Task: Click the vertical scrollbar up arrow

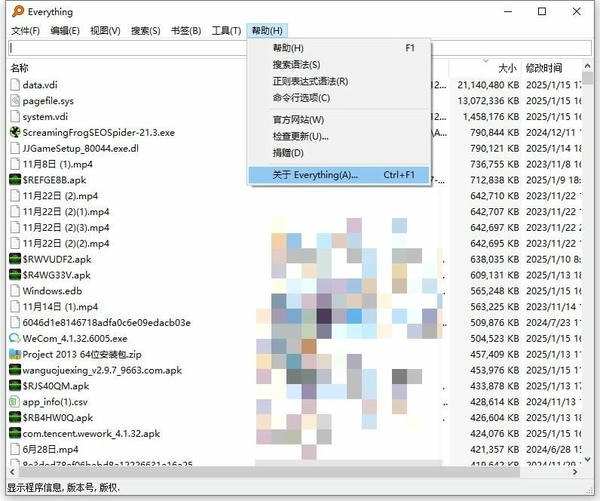Action: pyautogui.click(x=587, y=66)
